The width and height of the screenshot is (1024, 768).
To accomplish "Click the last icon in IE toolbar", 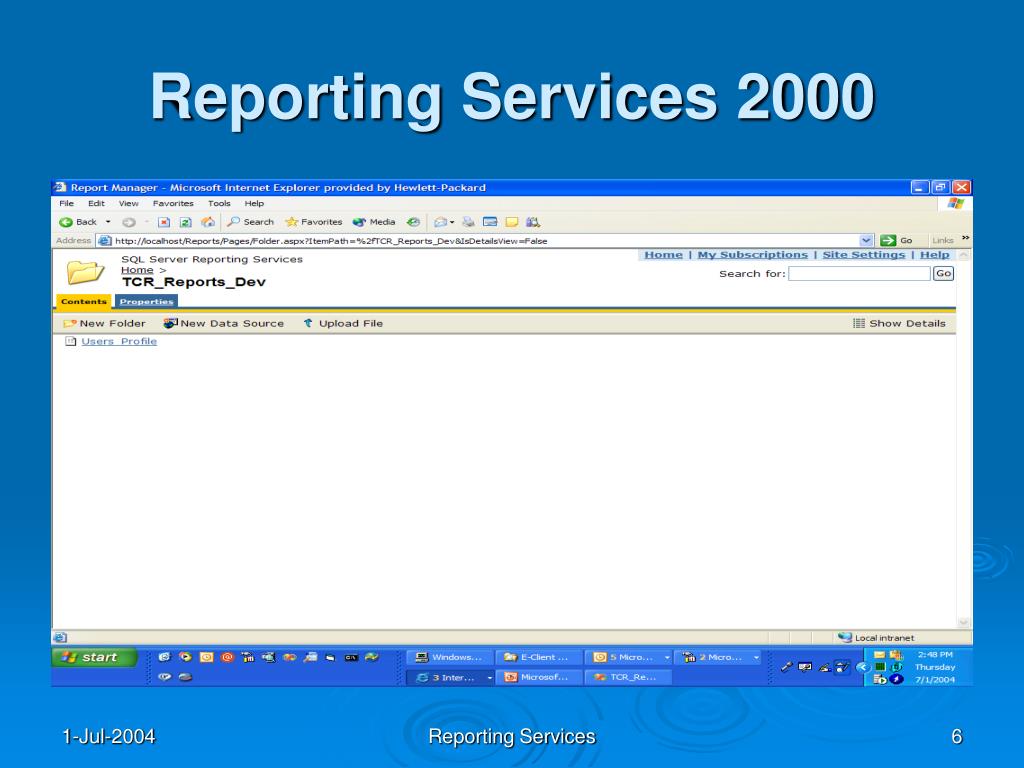I will tap(533, 222).
